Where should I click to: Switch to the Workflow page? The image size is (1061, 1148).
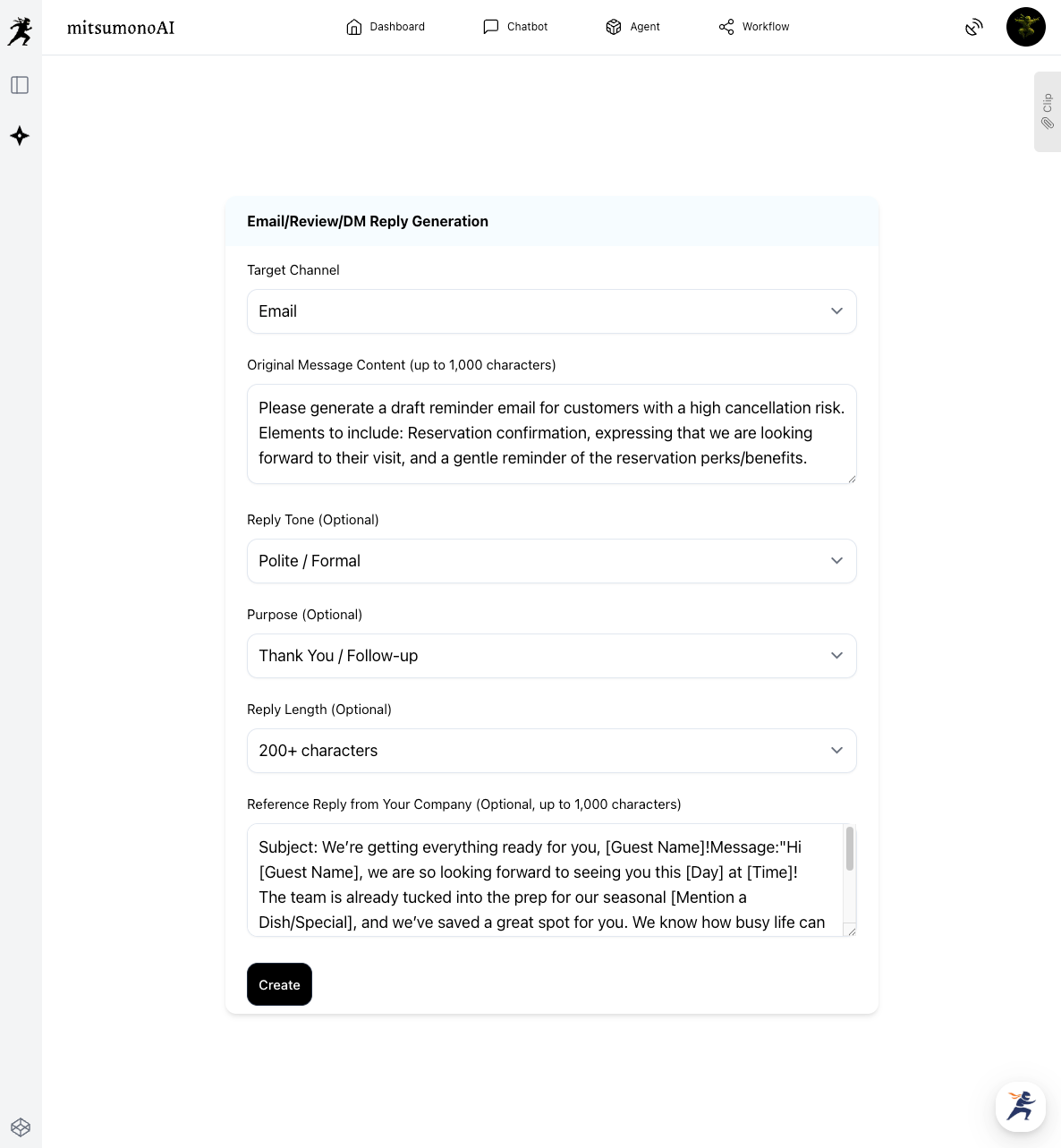(x=754, y=27)
